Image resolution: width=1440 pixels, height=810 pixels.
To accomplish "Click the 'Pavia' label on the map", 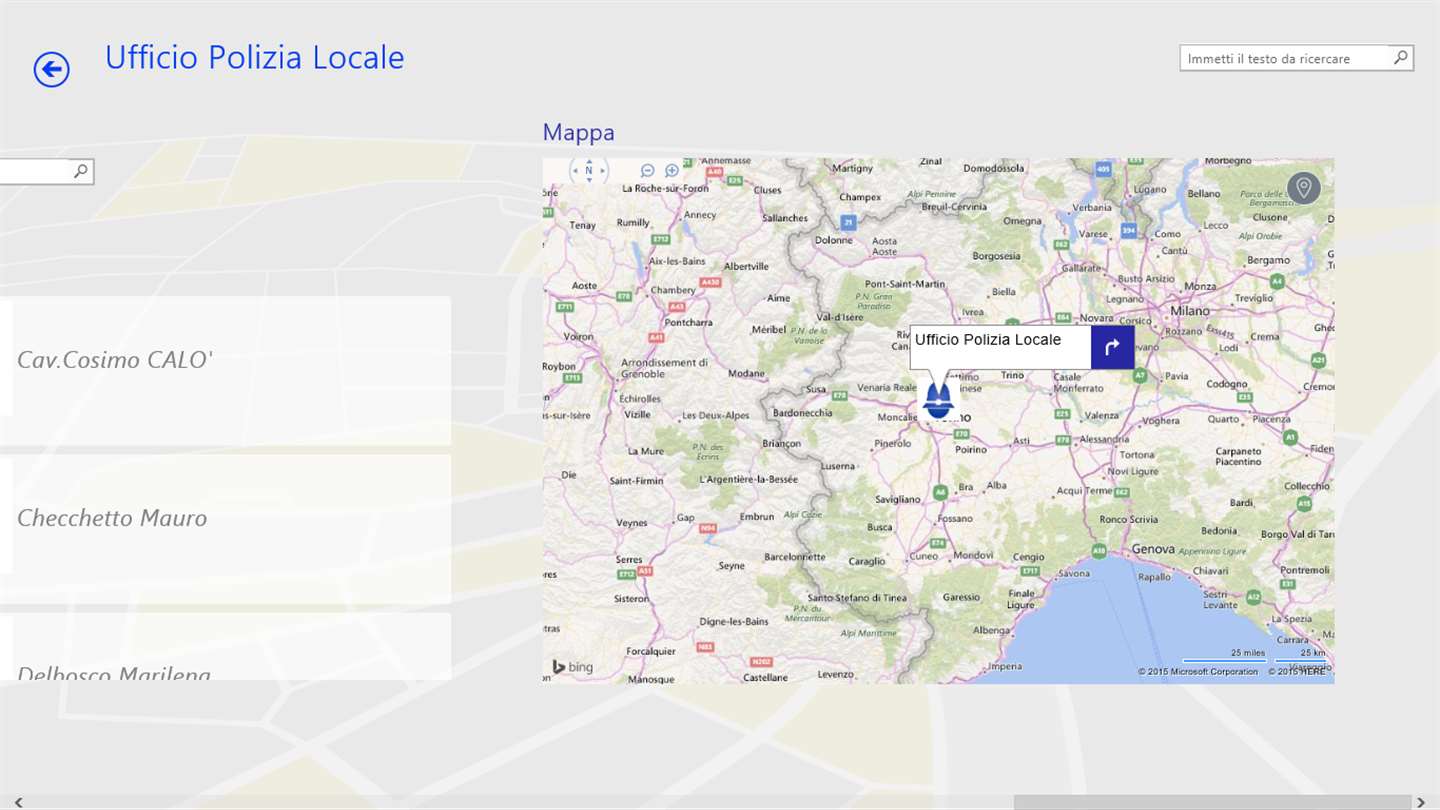I will tap(1177, 376).
